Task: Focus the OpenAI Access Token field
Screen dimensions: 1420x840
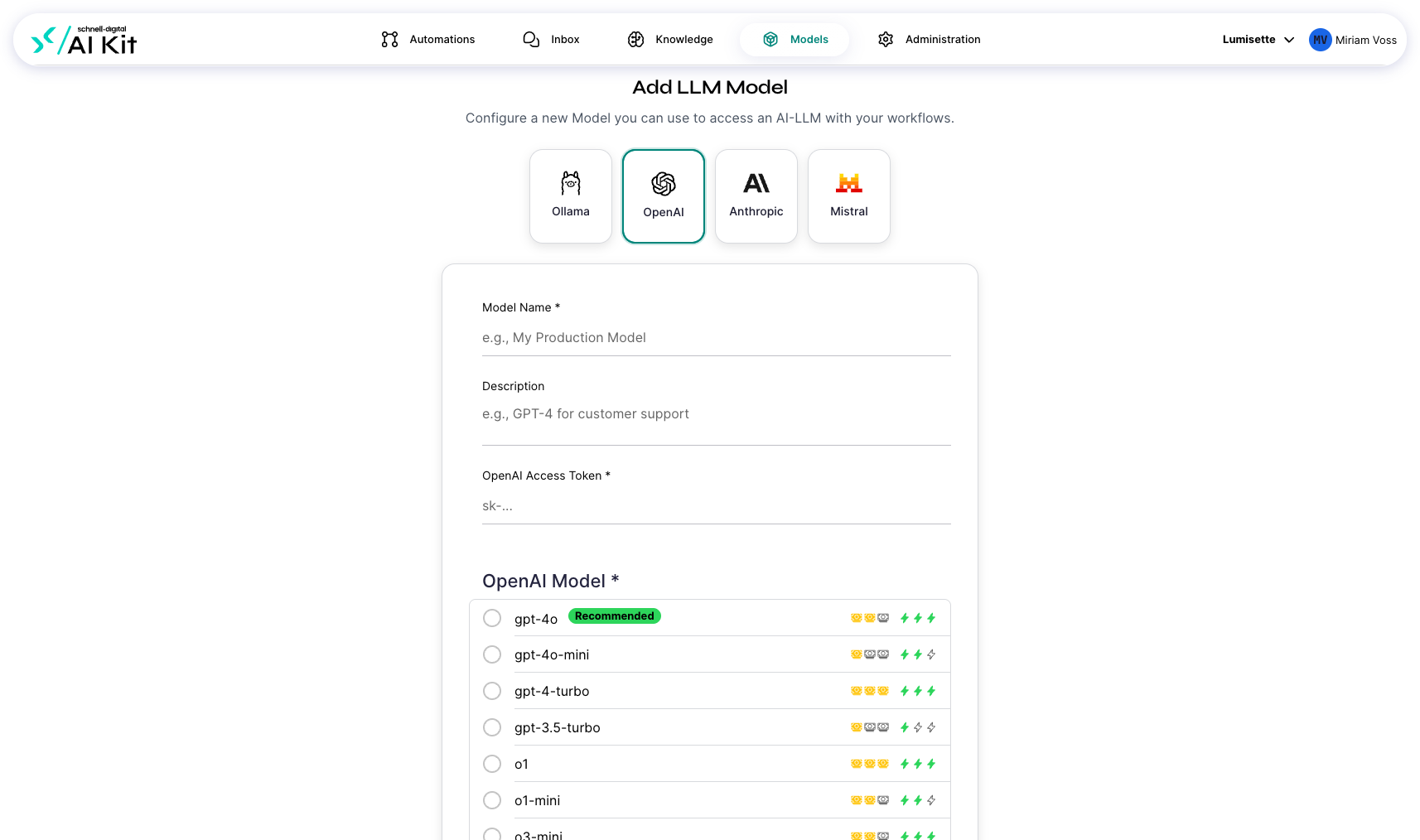Action: pyautogui.click(x=717, y=506)
